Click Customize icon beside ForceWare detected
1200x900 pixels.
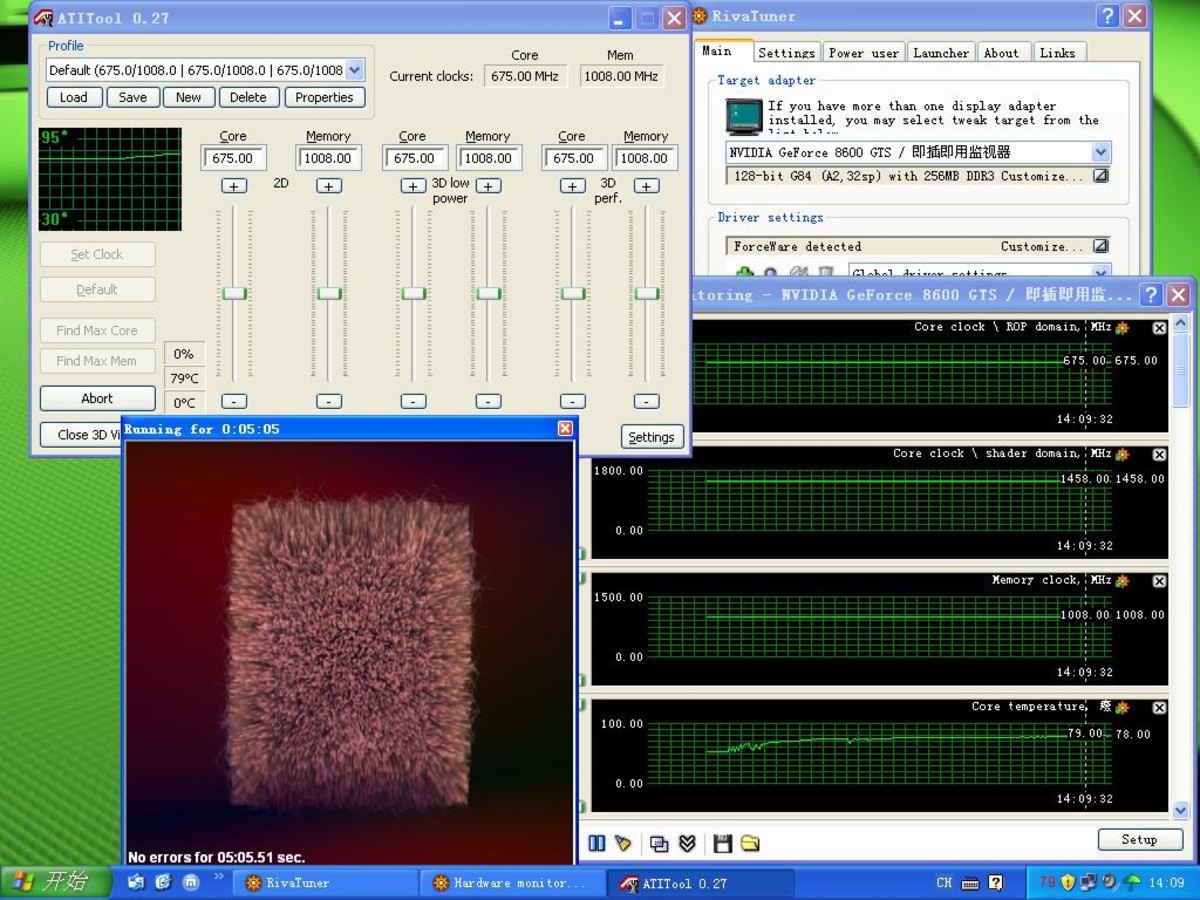(x=1100, y=246)
